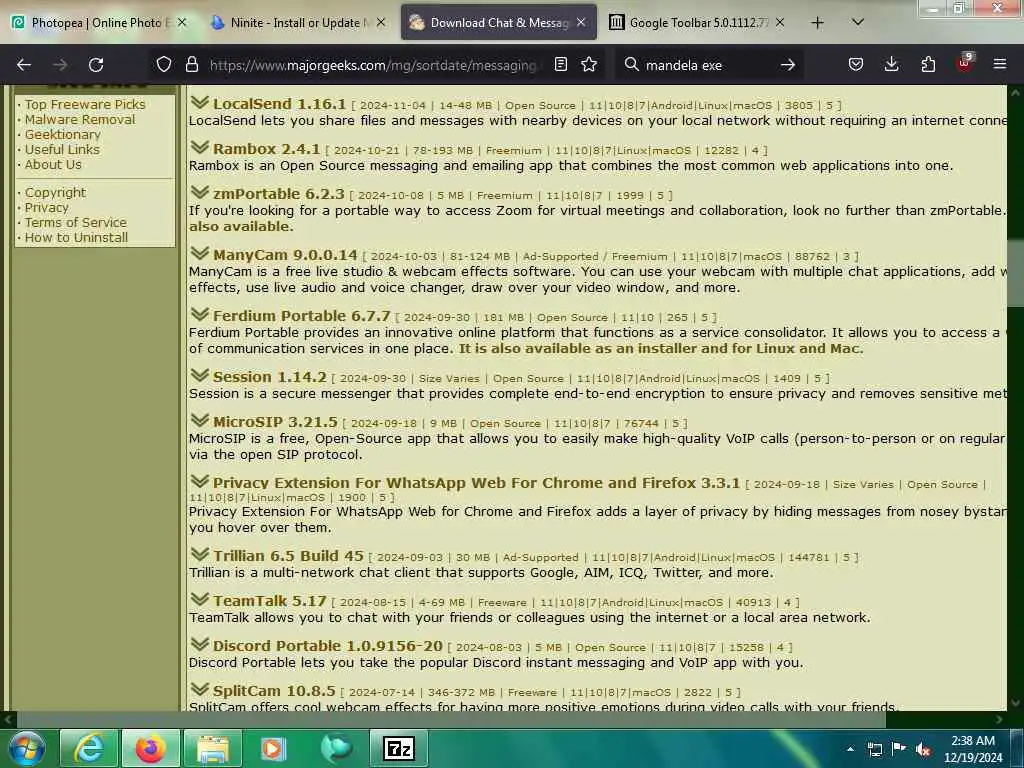Click download arrow icon beside SplitCam
Viewport: 1024px width, 768px height.
[200, 690]
